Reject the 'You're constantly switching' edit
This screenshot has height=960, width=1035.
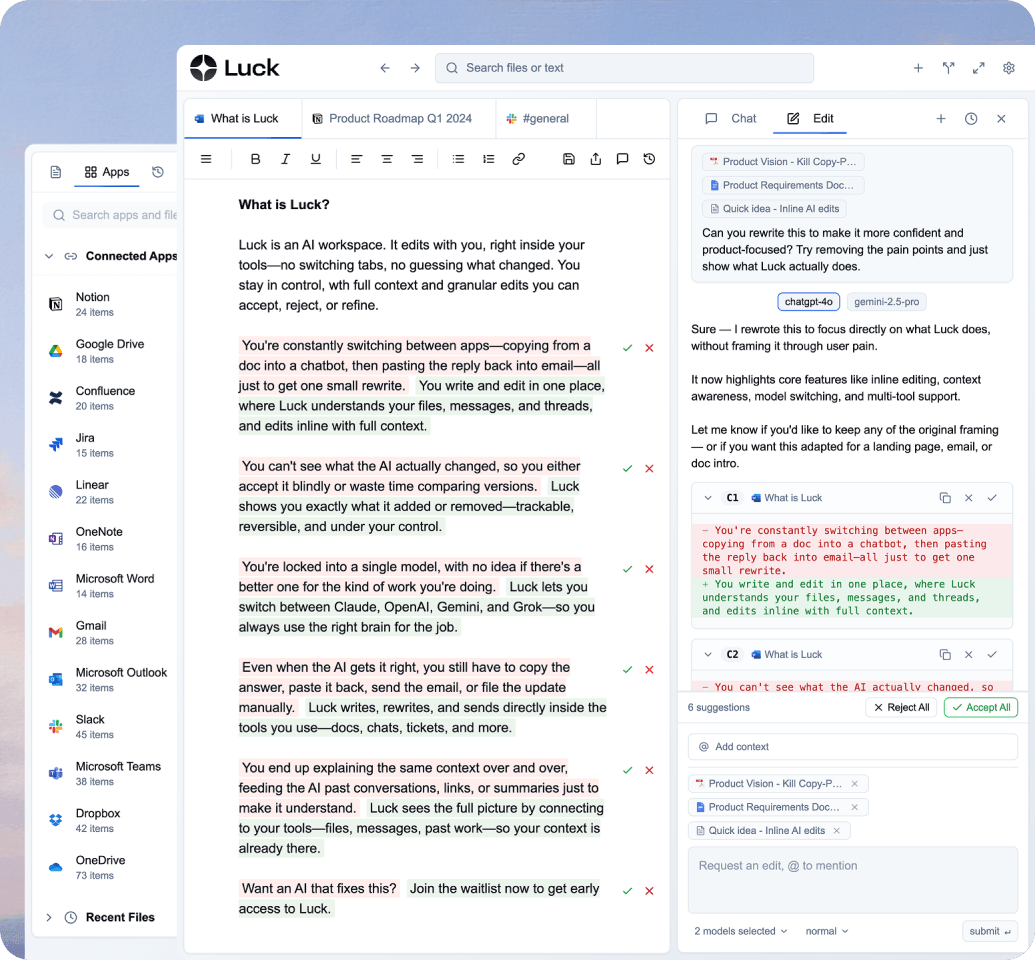(650, 348)
